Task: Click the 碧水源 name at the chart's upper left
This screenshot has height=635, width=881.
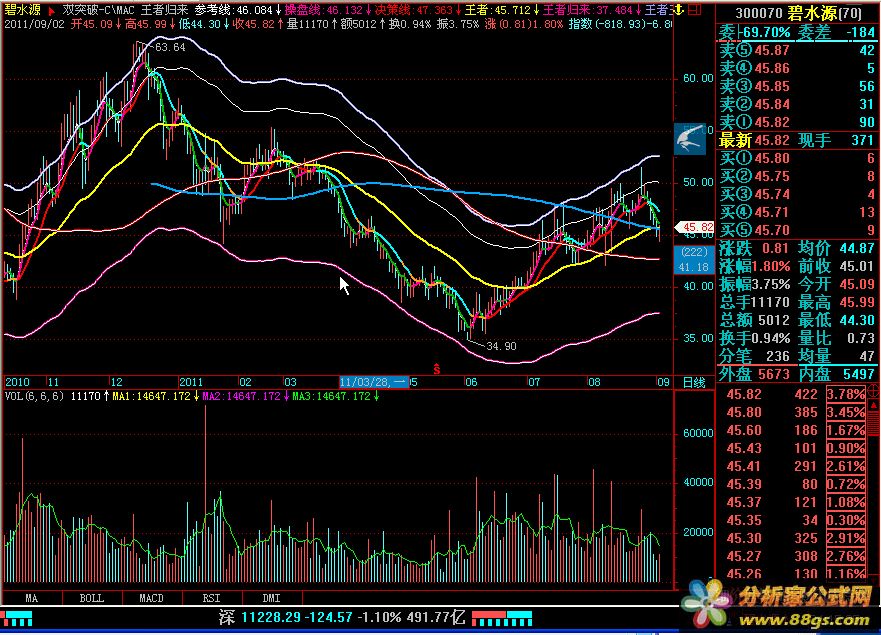Action: 23,10
